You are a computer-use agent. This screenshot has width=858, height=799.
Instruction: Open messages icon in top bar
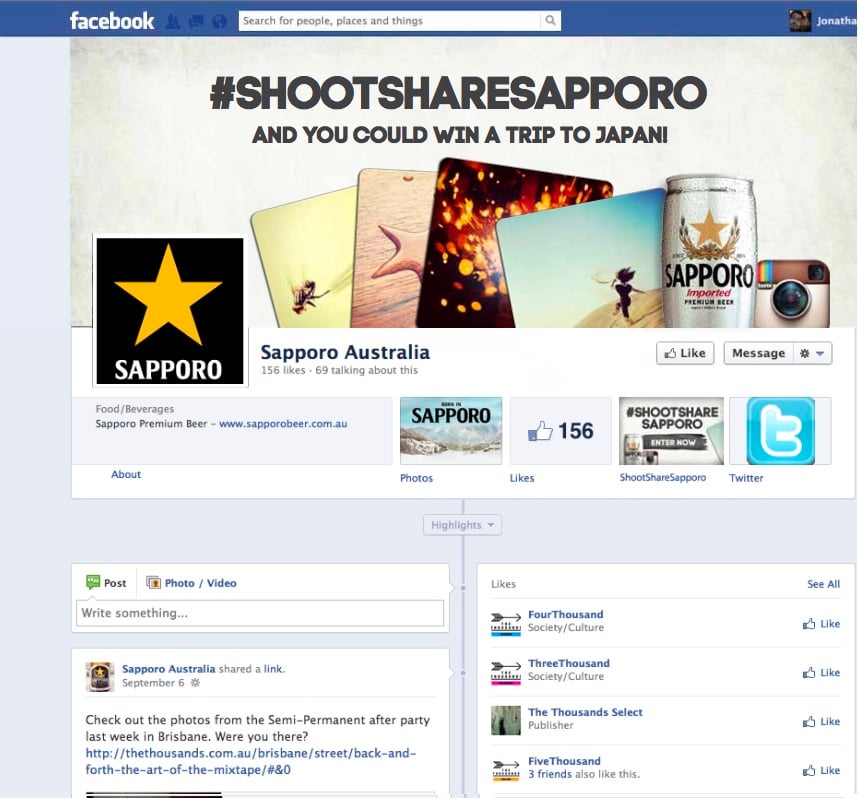pos(195,21)
